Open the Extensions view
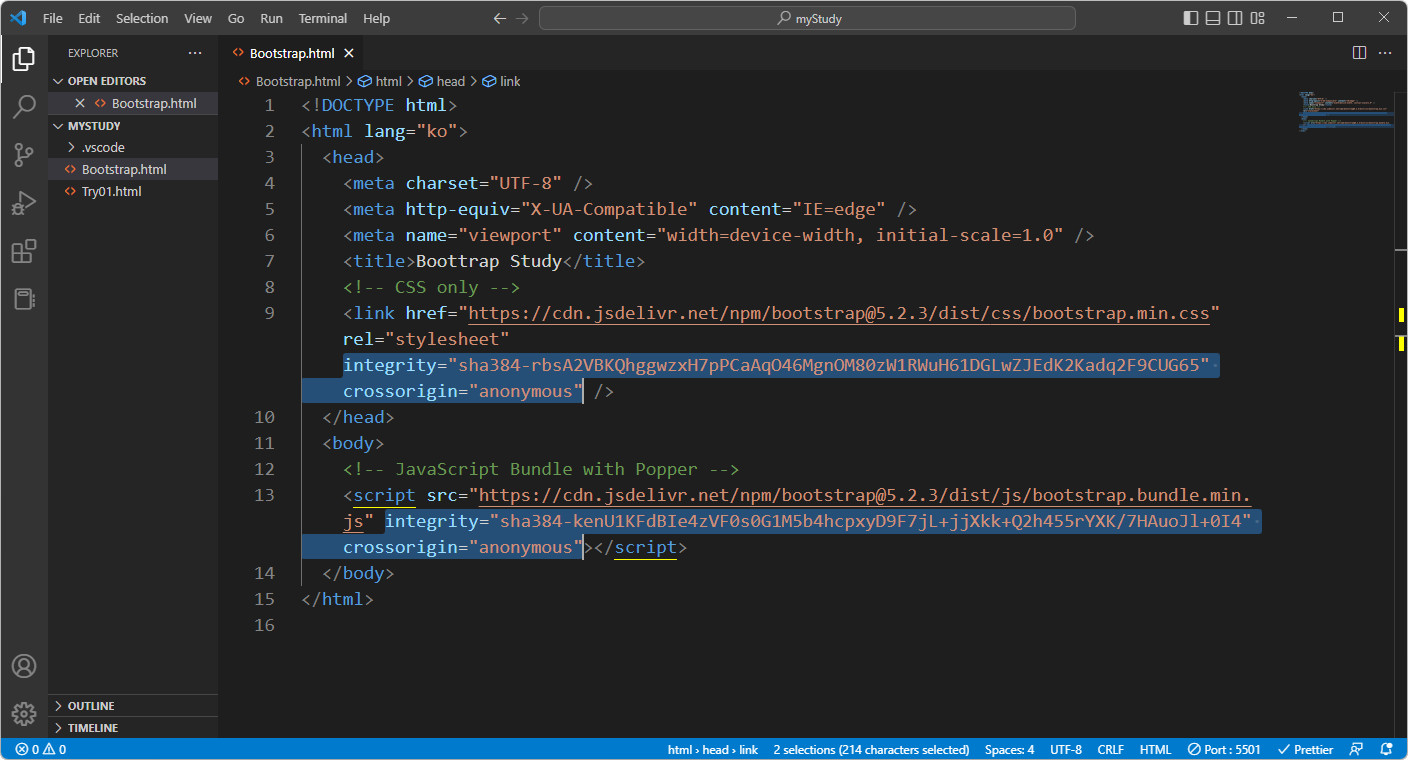The height and width of the screenshot is (760, 1408). tap(24, 251)
